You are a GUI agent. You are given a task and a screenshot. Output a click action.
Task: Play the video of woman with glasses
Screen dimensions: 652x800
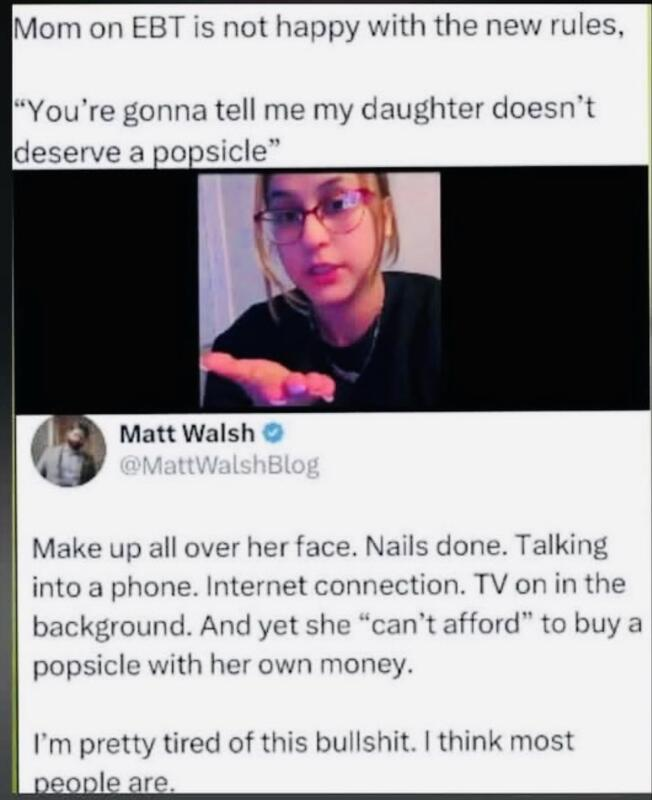pyautogui.click(x=319, y=290)
